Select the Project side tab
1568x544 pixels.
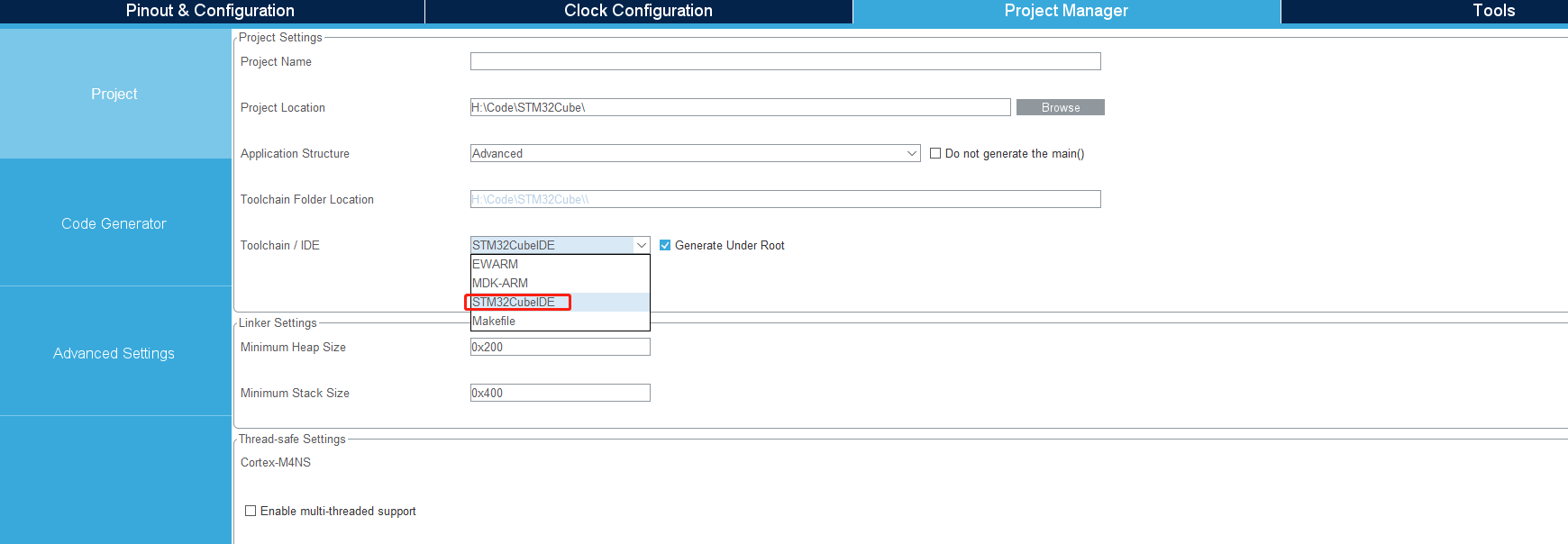tap(114, 94)
